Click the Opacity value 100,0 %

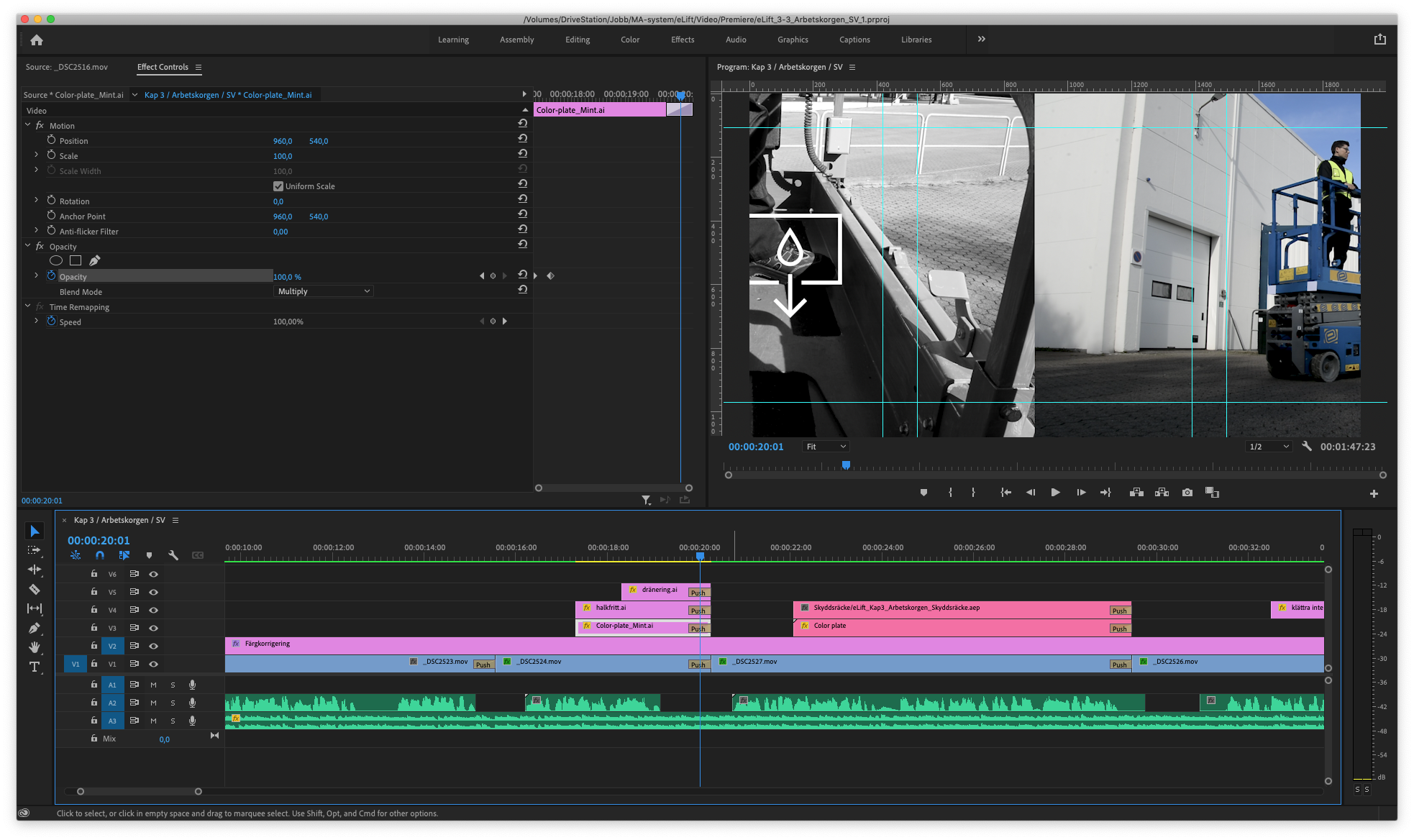(287, 277)
